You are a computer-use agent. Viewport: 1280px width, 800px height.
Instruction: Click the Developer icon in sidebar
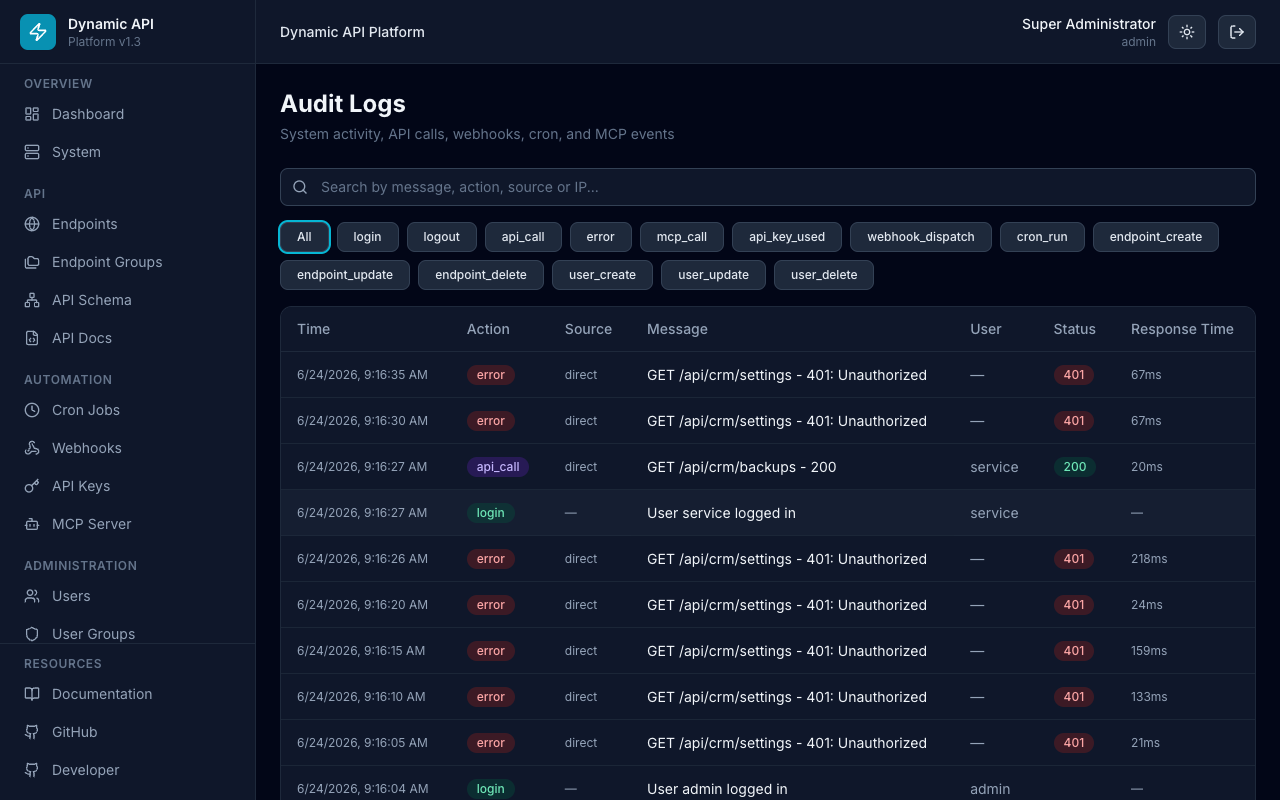(x=32, y=770)
